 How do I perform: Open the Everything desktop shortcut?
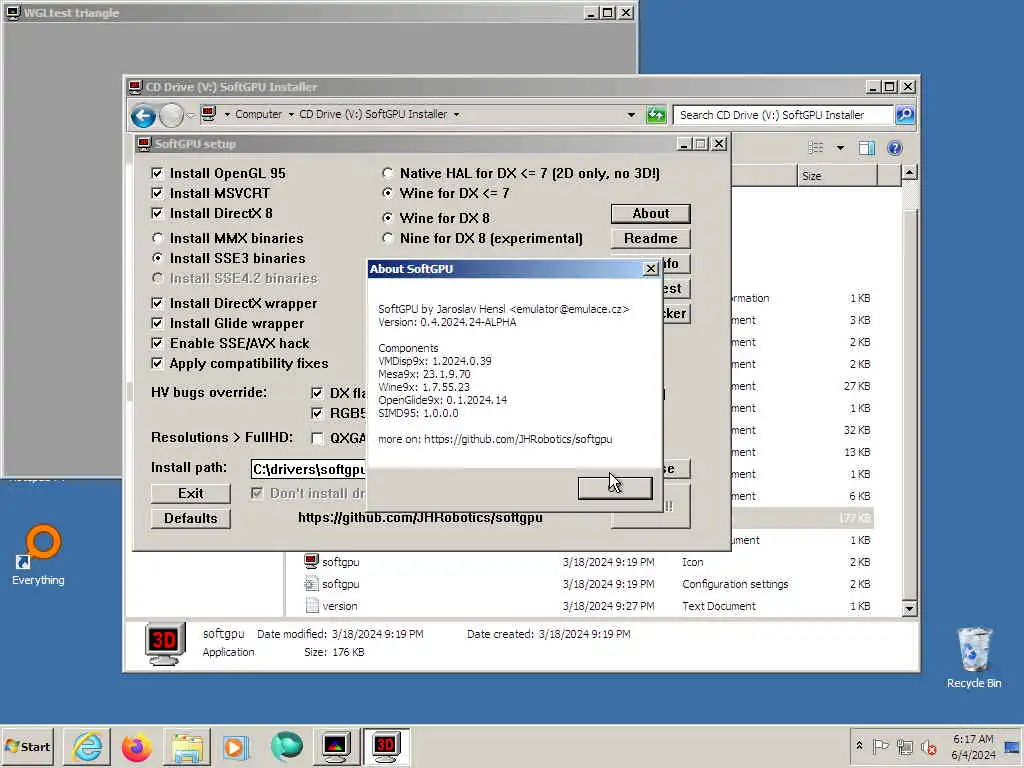pyautogui.click(x=38, y=555)
